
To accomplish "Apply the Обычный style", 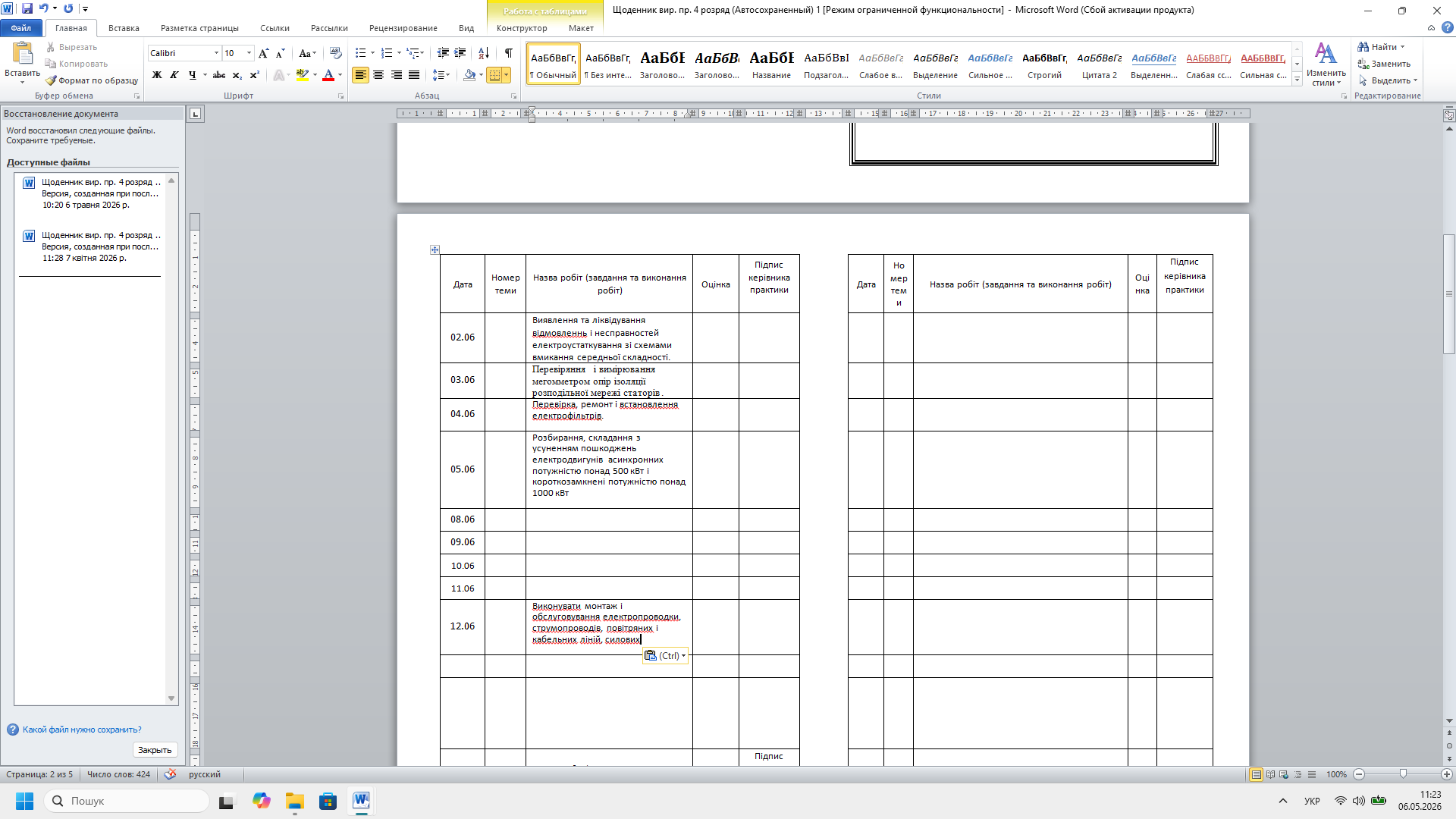I will pos(554,64).
